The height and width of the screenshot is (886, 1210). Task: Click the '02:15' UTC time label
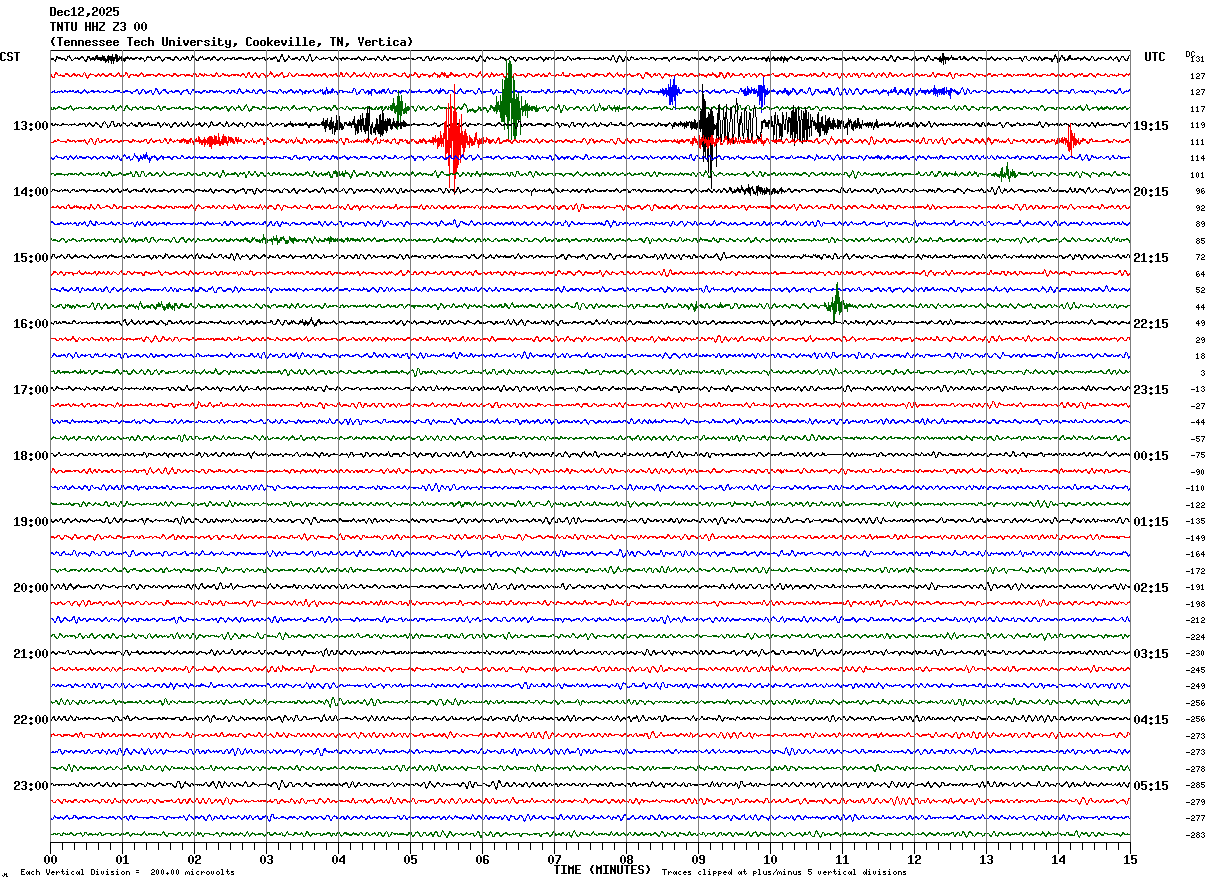1151,588
